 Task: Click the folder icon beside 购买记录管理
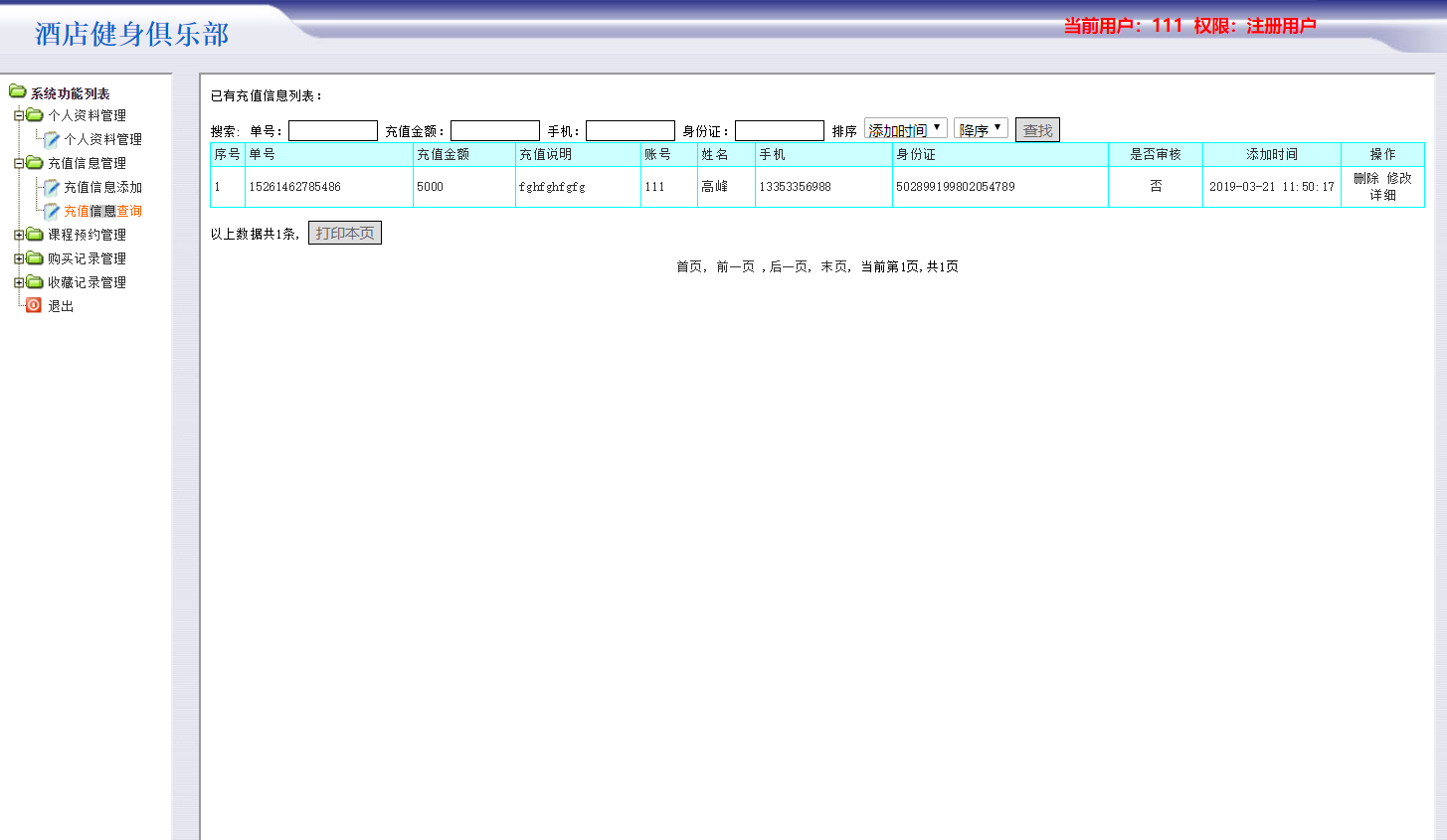click(x=32, y=257)
